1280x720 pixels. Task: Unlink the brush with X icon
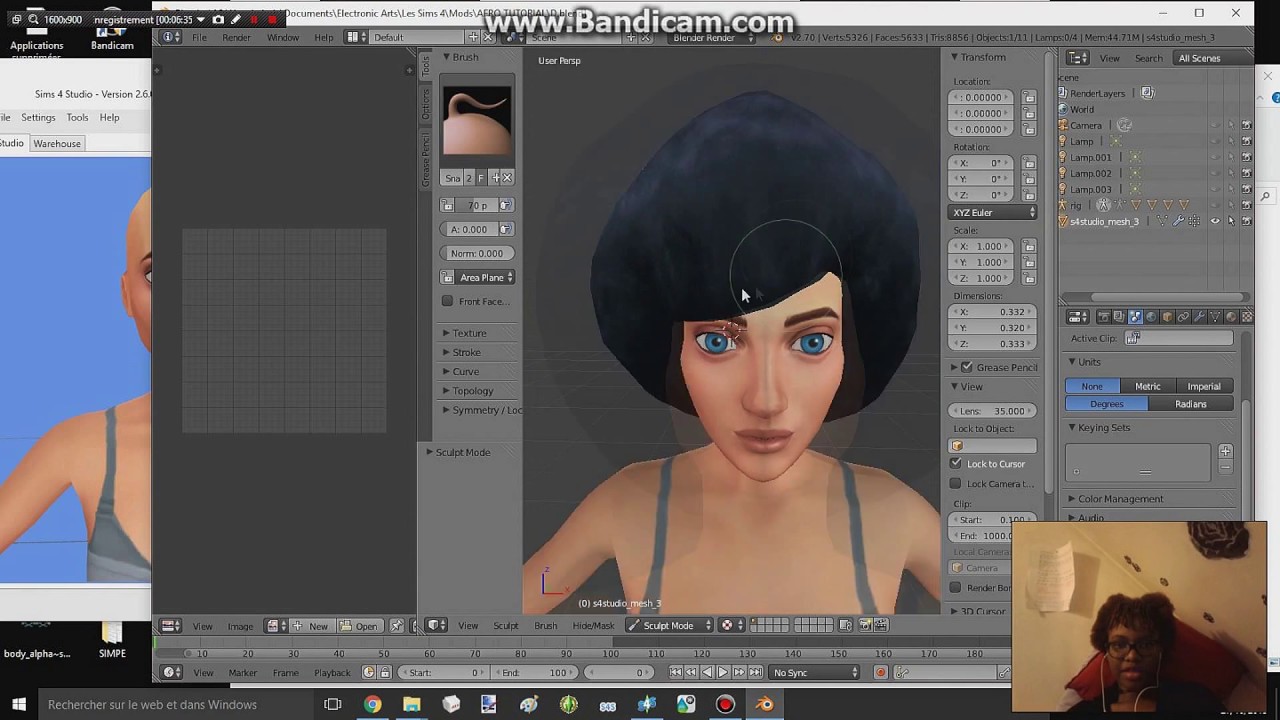click(507, 178)
